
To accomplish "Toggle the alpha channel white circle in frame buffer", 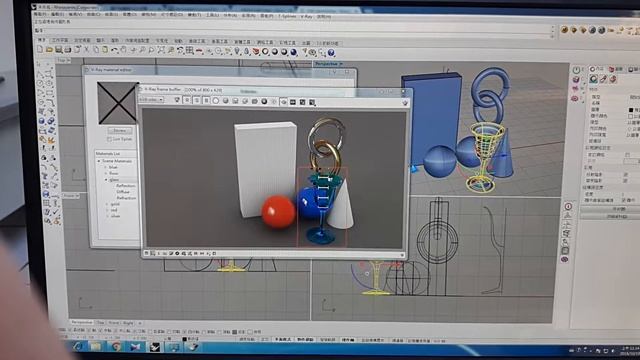I will (x=216, y=101).
